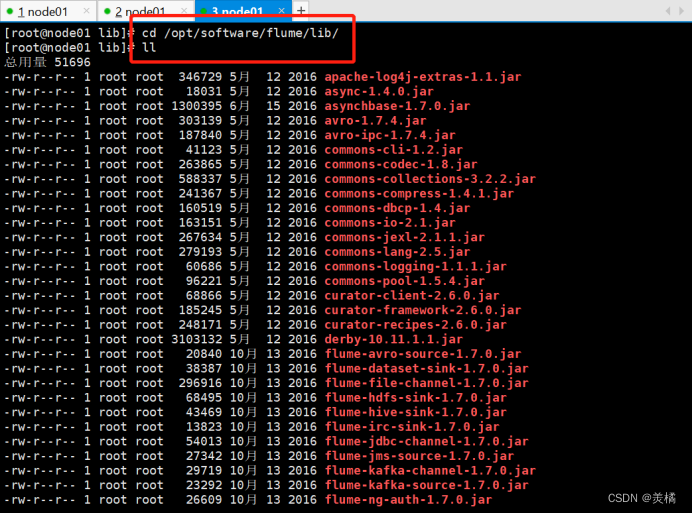Click commons-compress-1.4.1.jar filename
The image size is (692, 514).
(419, 193)
